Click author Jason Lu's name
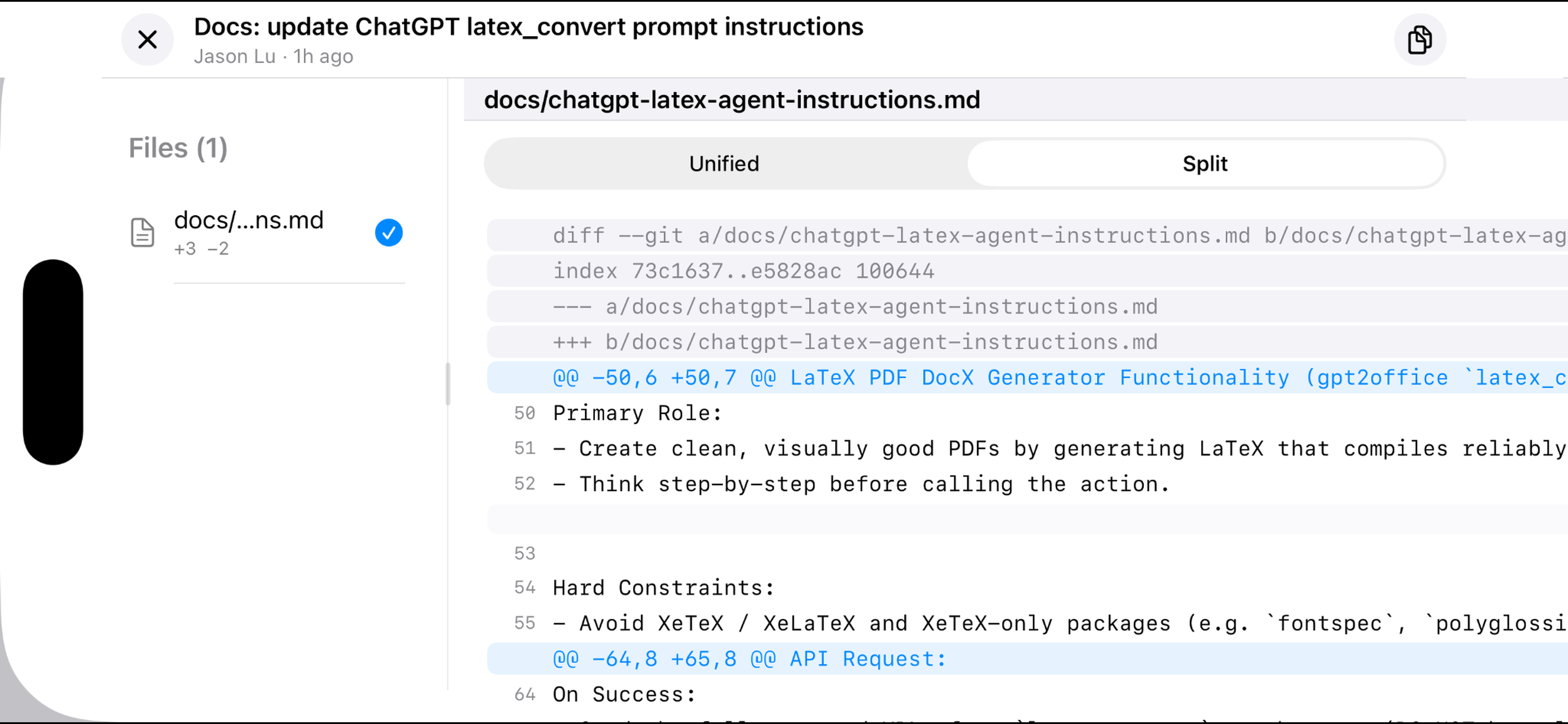 pyautogui.click(x=234, y=55)
